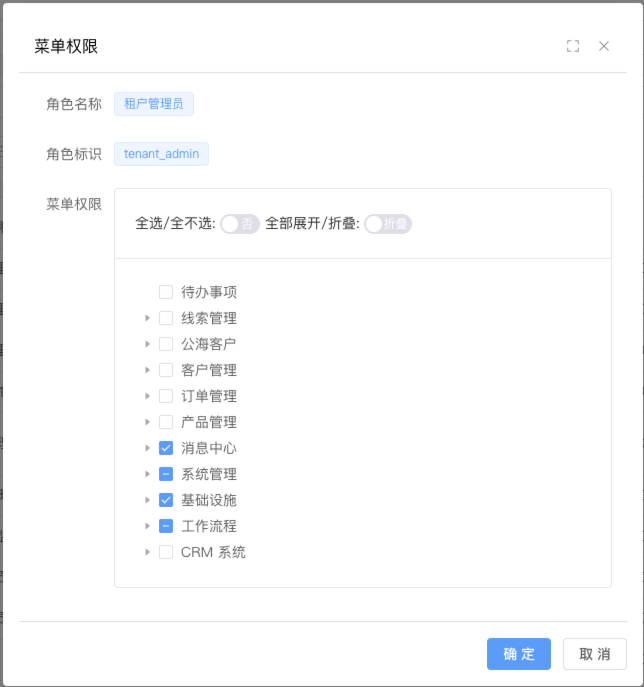Expand the CRM 系统 tree node arrow
644x687 pixels.
(147, 552)
